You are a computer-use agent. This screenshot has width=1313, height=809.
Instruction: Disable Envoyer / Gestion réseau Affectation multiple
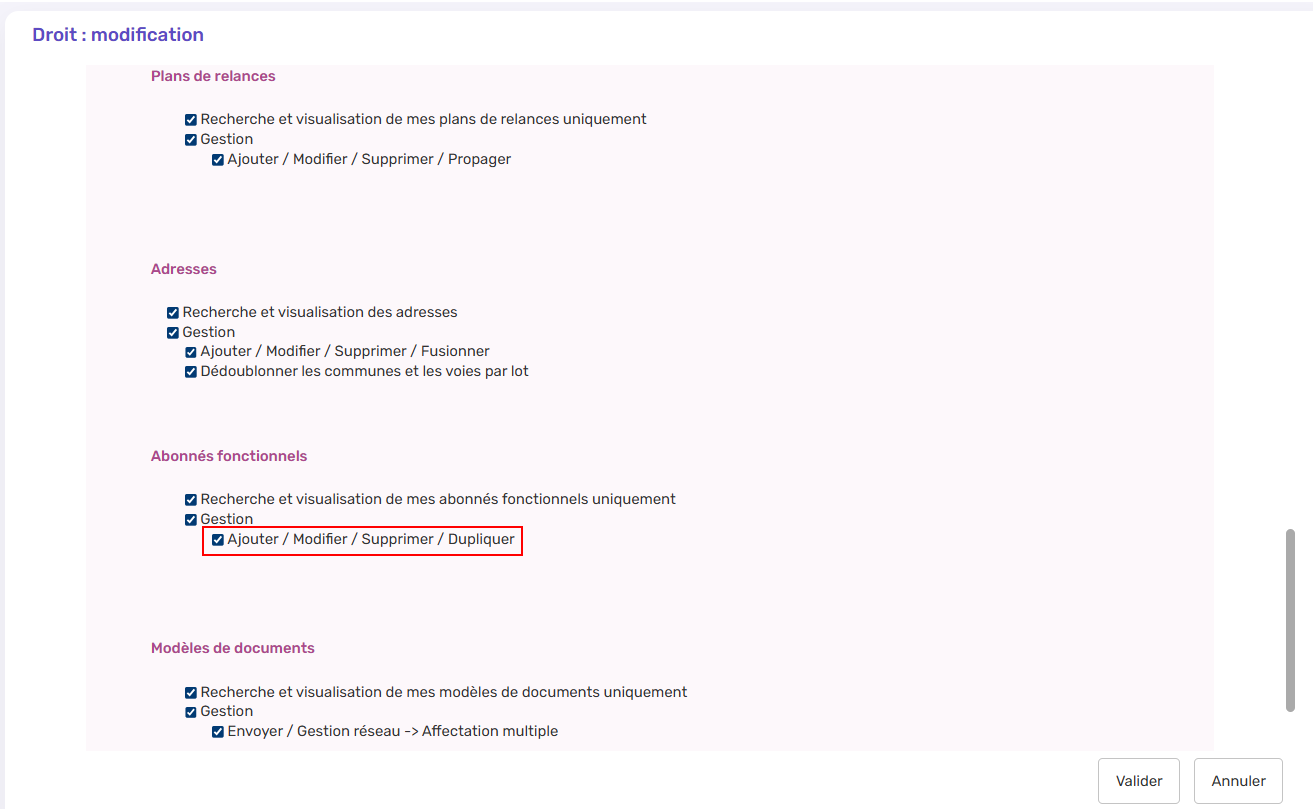[218, 732]
